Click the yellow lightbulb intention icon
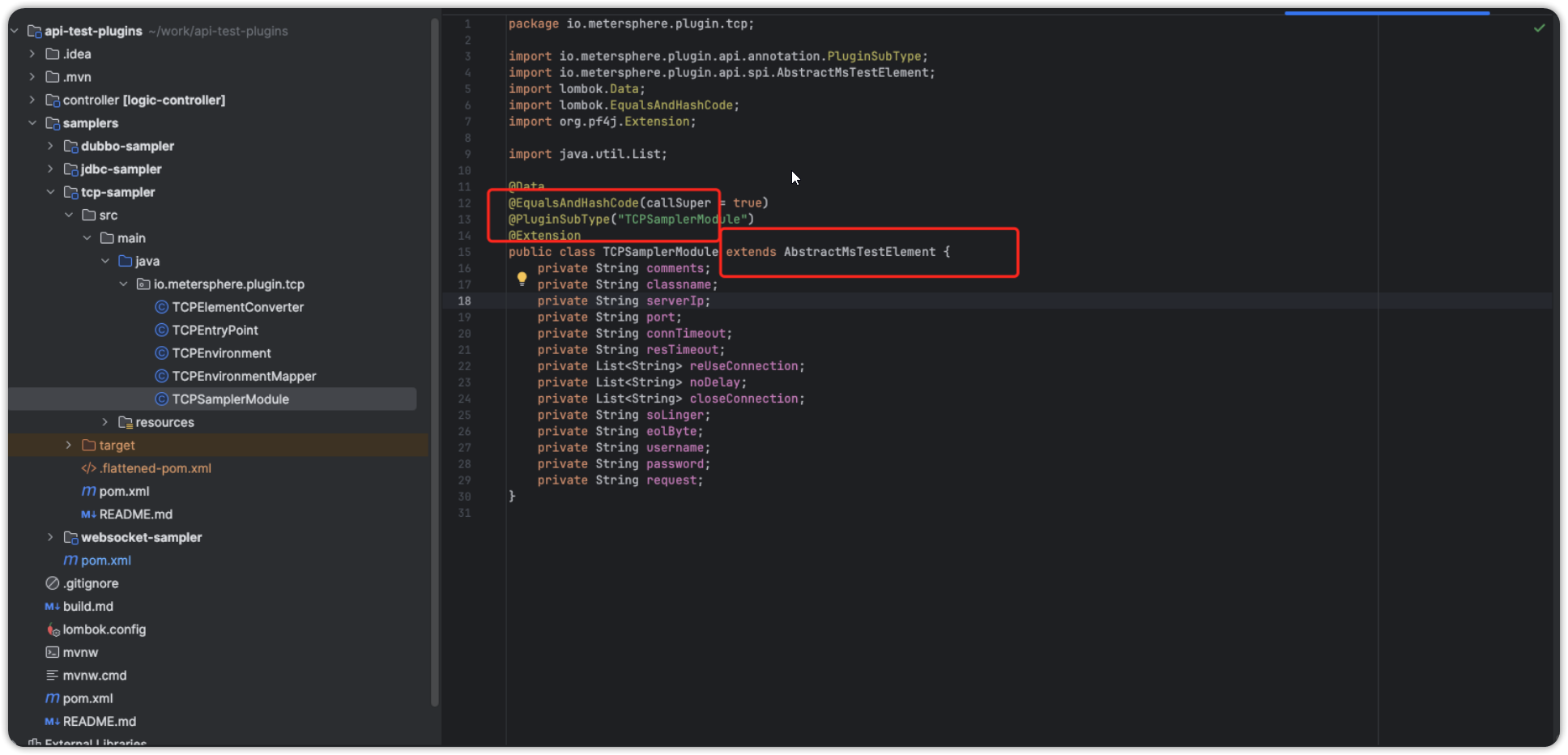The width and height of the screenshot is (1568, 755). (522, 279)
